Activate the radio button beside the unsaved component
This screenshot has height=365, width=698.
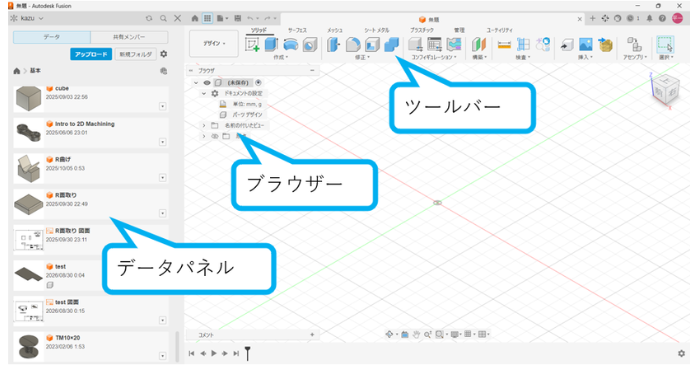click(258, 83)
